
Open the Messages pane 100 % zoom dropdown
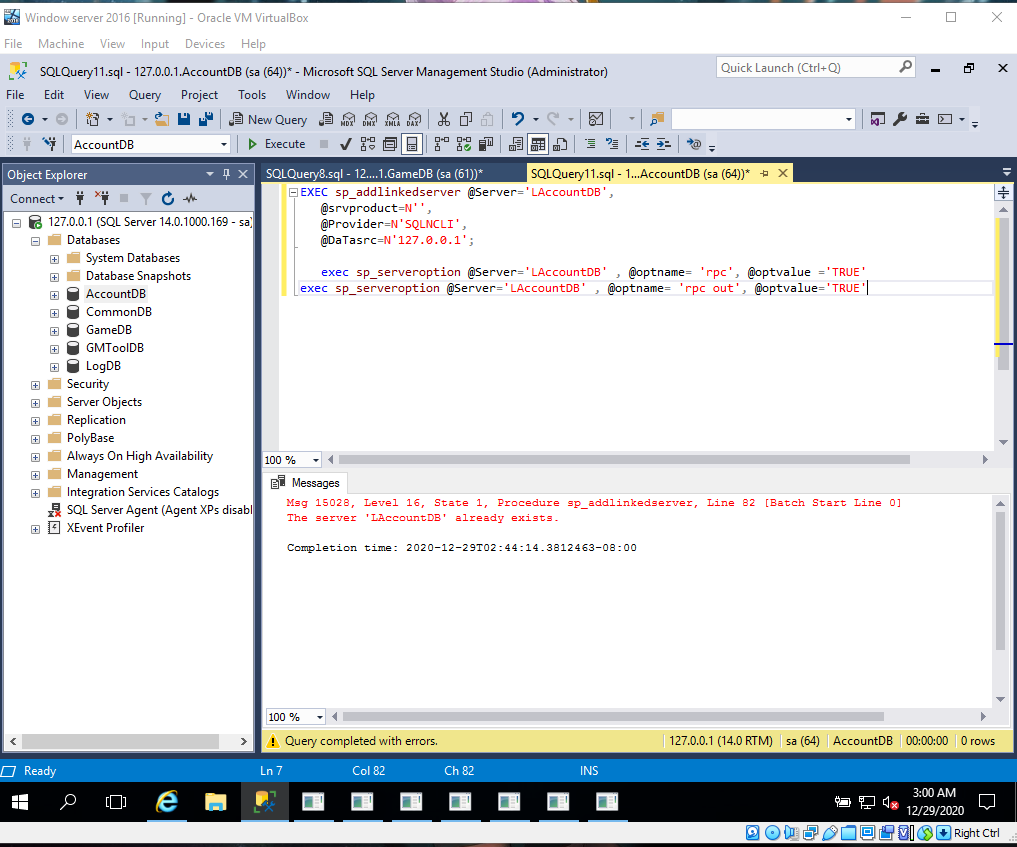(319, 717)
